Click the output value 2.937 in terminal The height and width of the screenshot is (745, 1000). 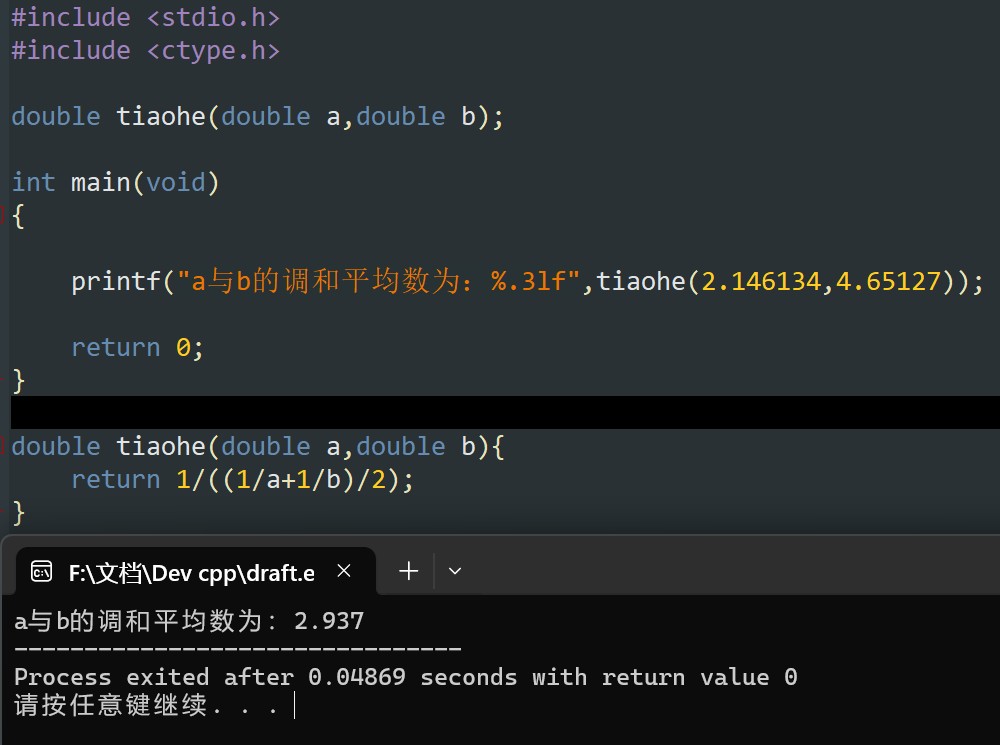pos(329,621)
